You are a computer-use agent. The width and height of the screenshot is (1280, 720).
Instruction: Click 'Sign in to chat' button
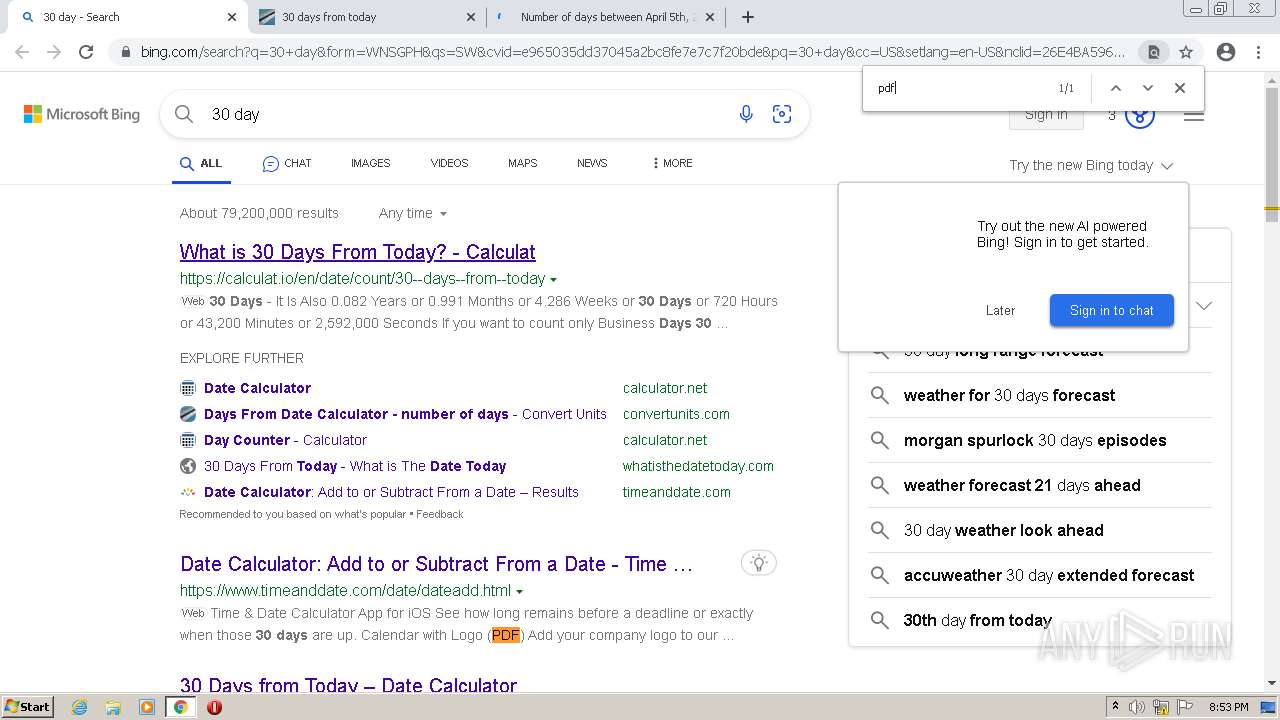point(1111,310)
